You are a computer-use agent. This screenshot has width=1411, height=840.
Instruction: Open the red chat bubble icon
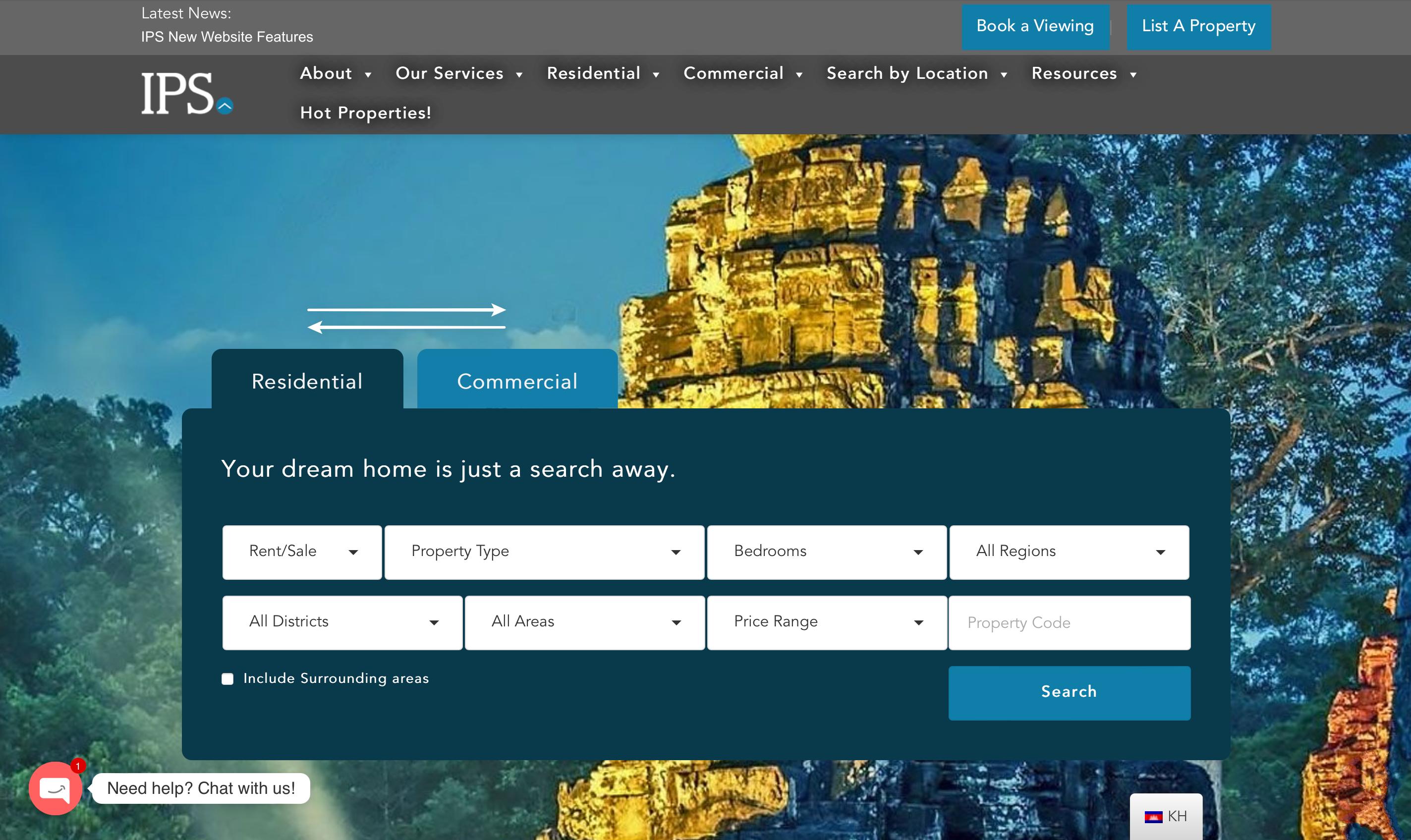56,788
